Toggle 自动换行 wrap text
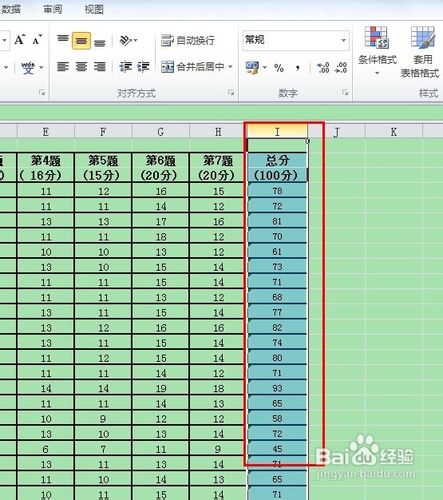Screen dimensions: 443x500 pos(188,40)
